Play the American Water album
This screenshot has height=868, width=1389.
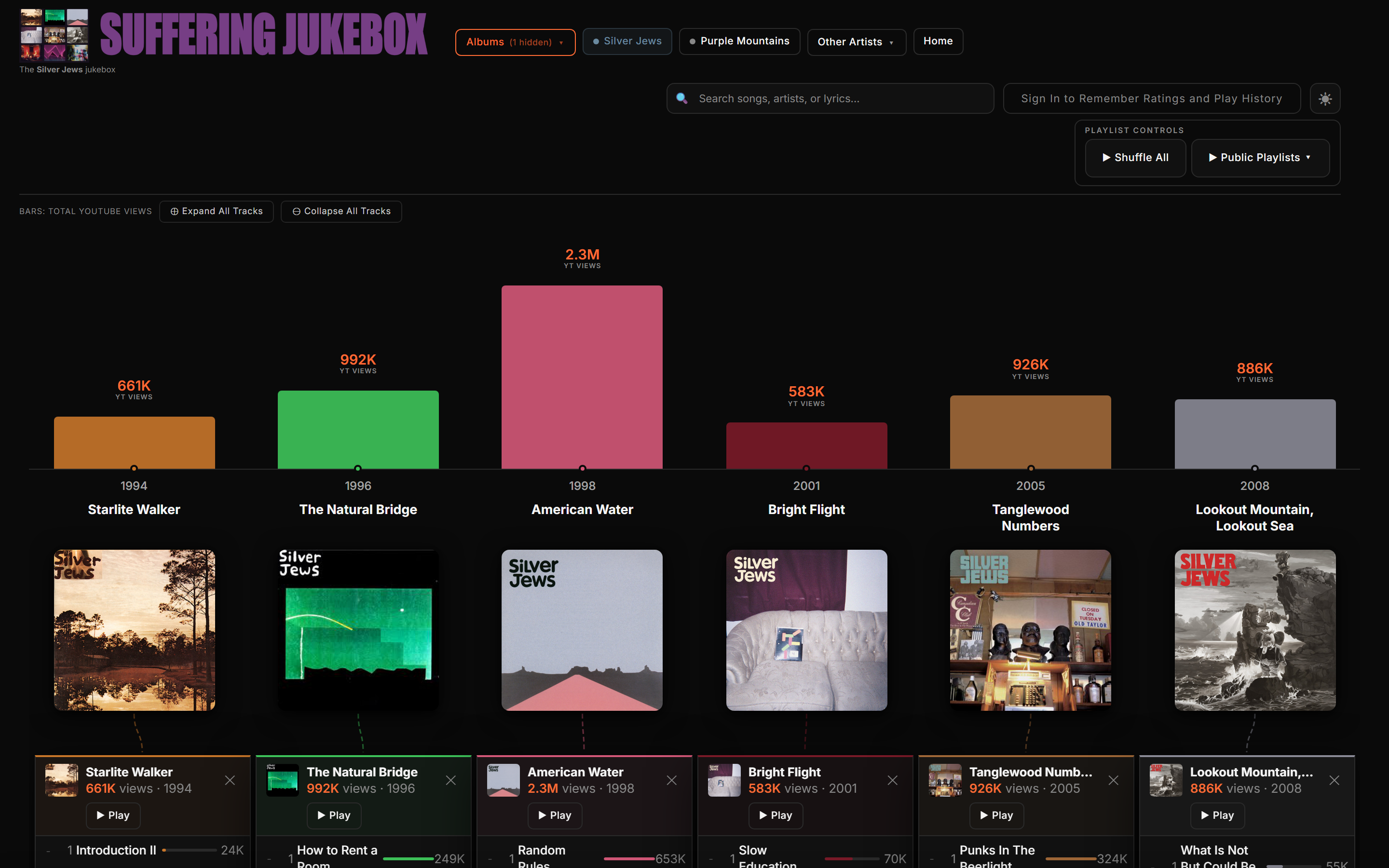555,815
